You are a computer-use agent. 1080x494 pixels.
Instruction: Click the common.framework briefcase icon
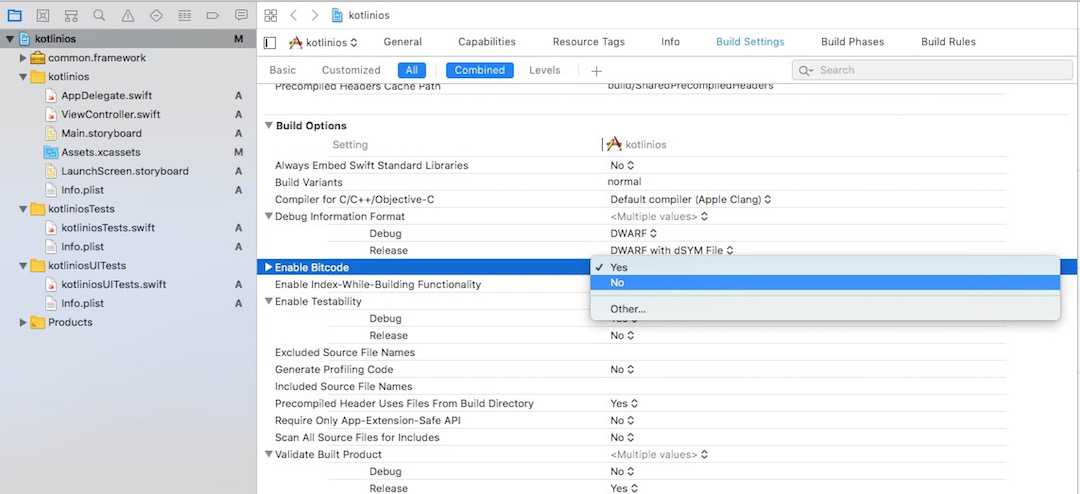[x=38, y=58]
